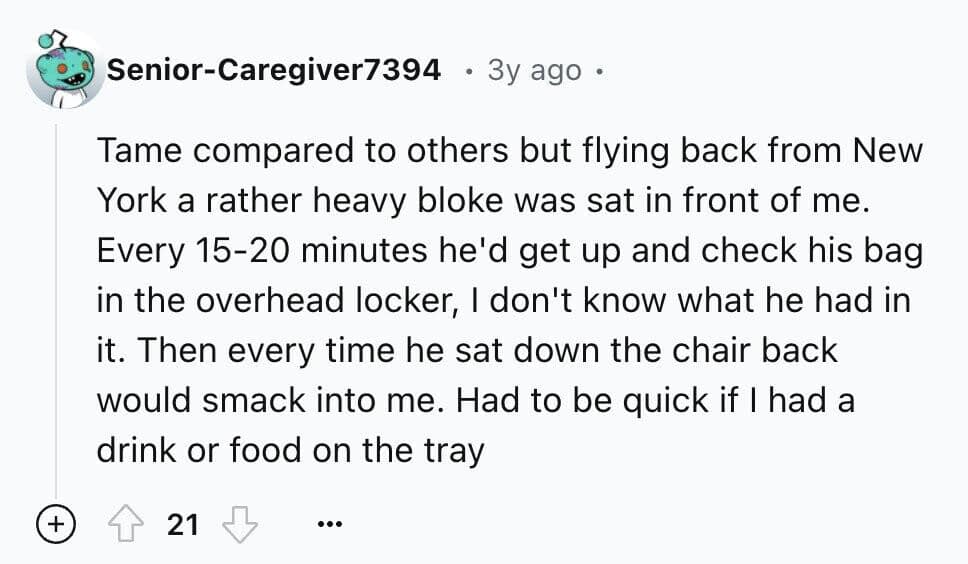
Task: Click the words "chair back" in the text
Action: [x=746, y=351]
